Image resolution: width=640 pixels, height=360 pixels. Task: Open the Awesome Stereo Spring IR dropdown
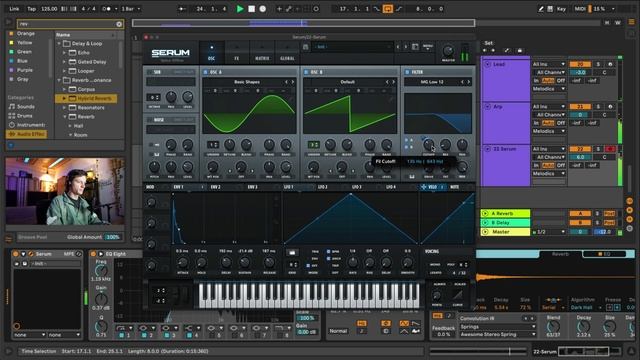497,334
